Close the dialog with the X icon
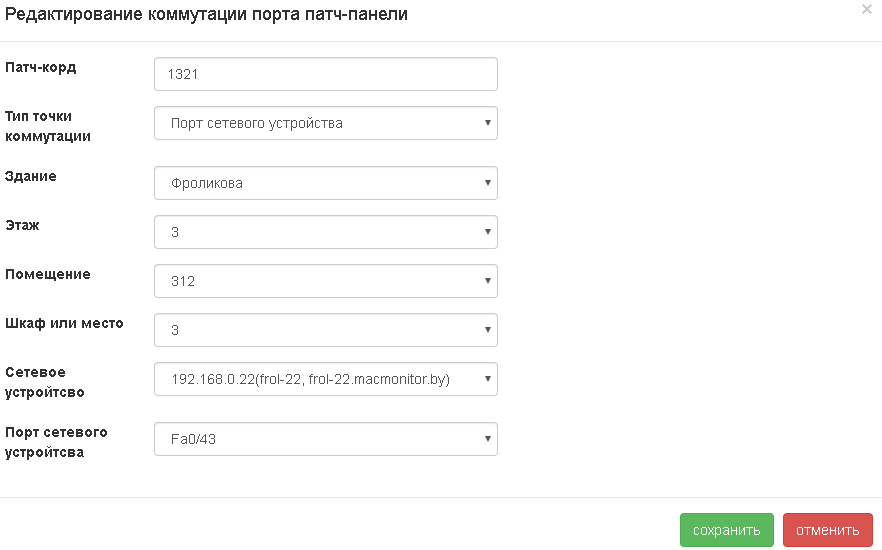This screenshot has height=550, width=882. [866, 9]
